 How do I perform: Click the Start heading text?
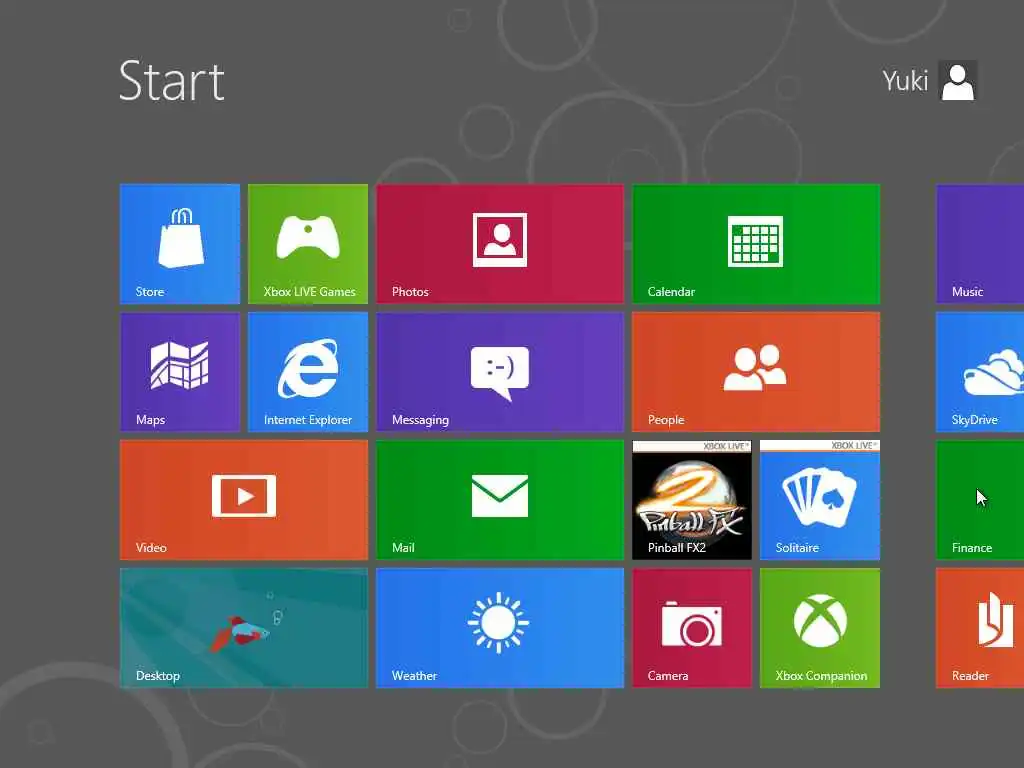[x=172, y=81]
